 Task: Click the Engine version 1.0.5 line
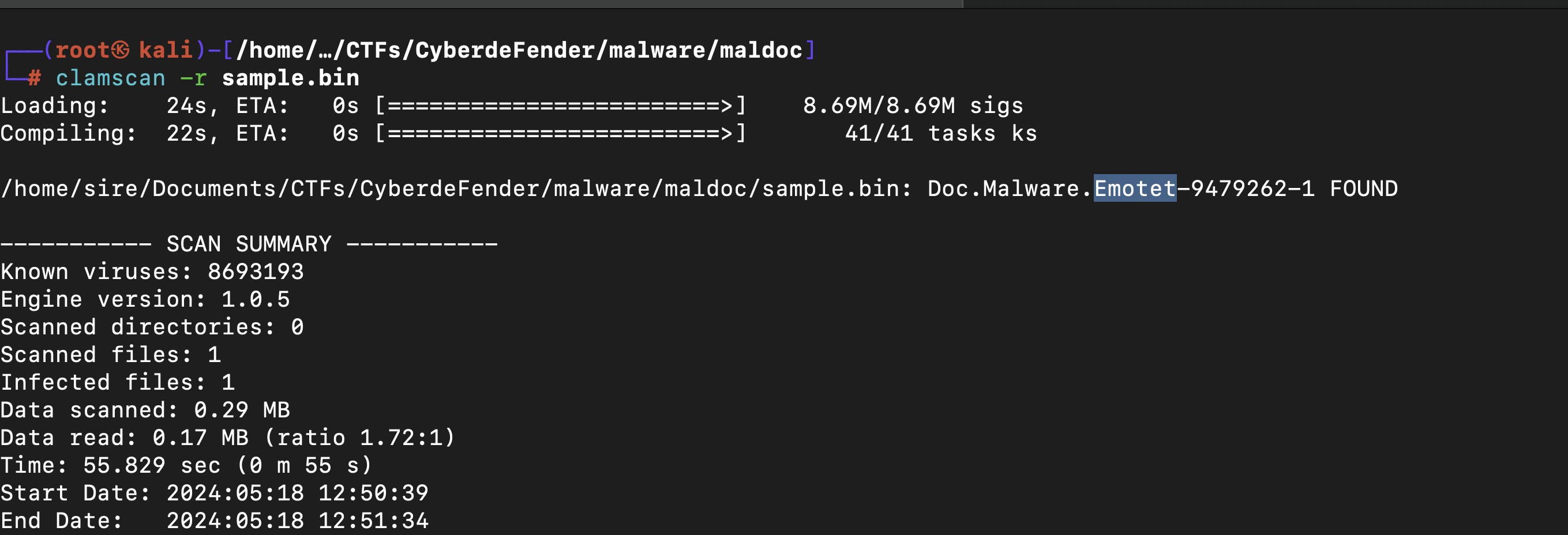coord(145,299)
